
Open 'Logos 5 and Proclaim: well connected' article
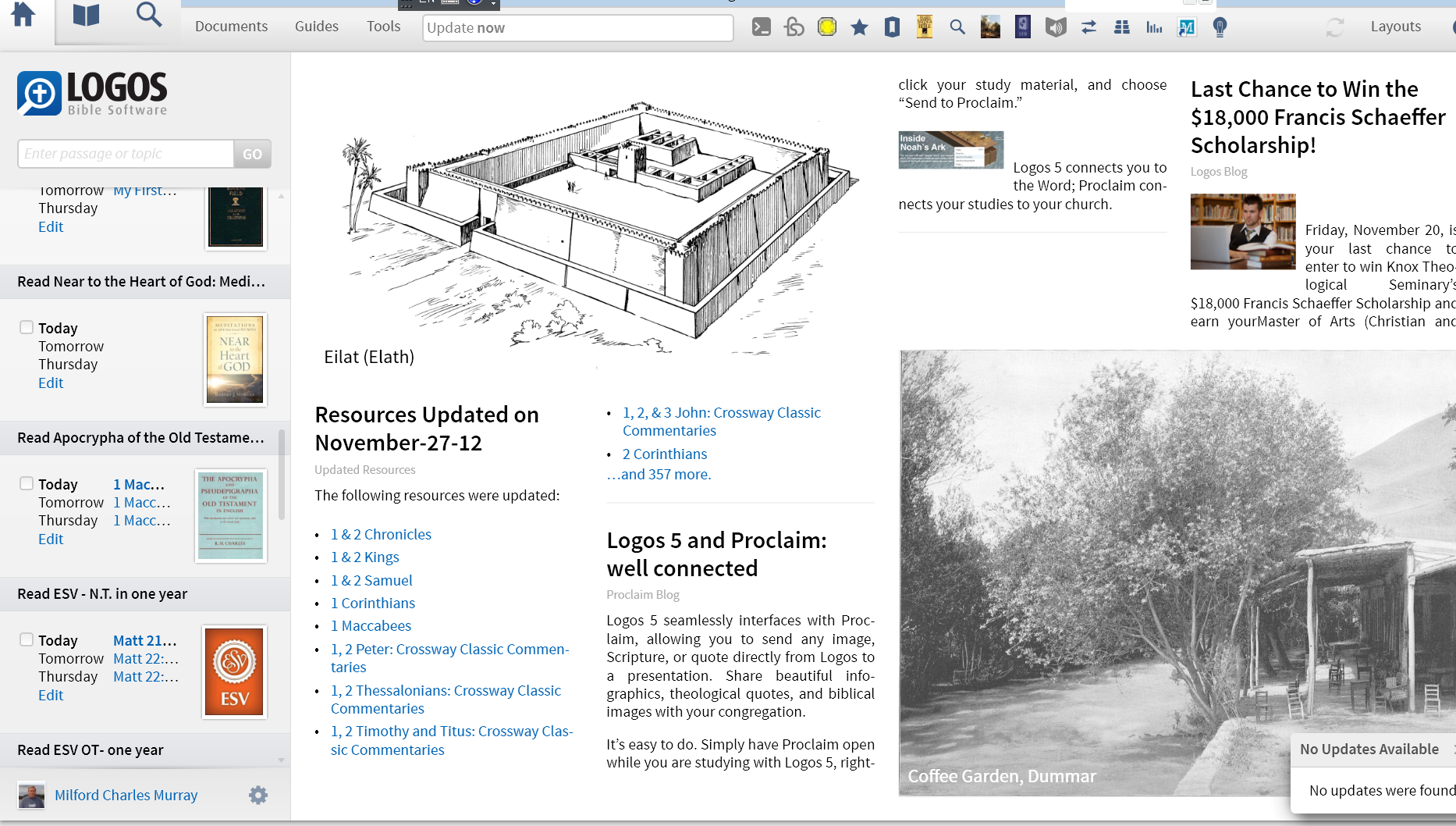[x=717, y=554]
